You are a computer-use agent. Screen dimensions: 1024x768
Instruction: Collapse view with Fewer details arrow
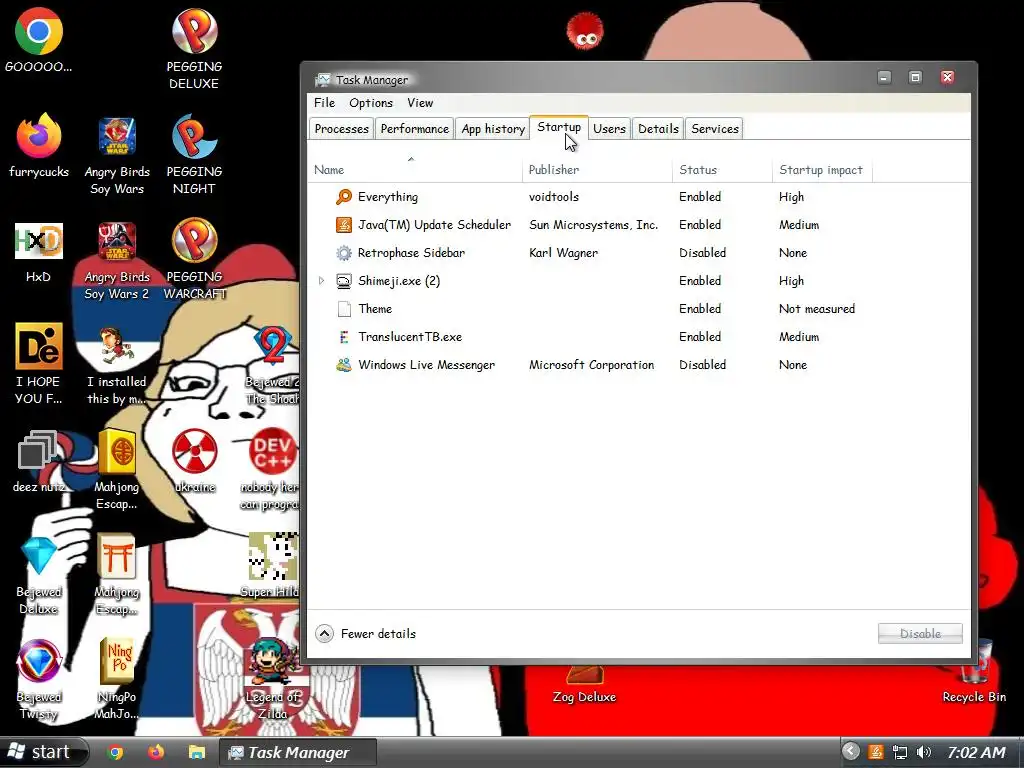(325, 633)
